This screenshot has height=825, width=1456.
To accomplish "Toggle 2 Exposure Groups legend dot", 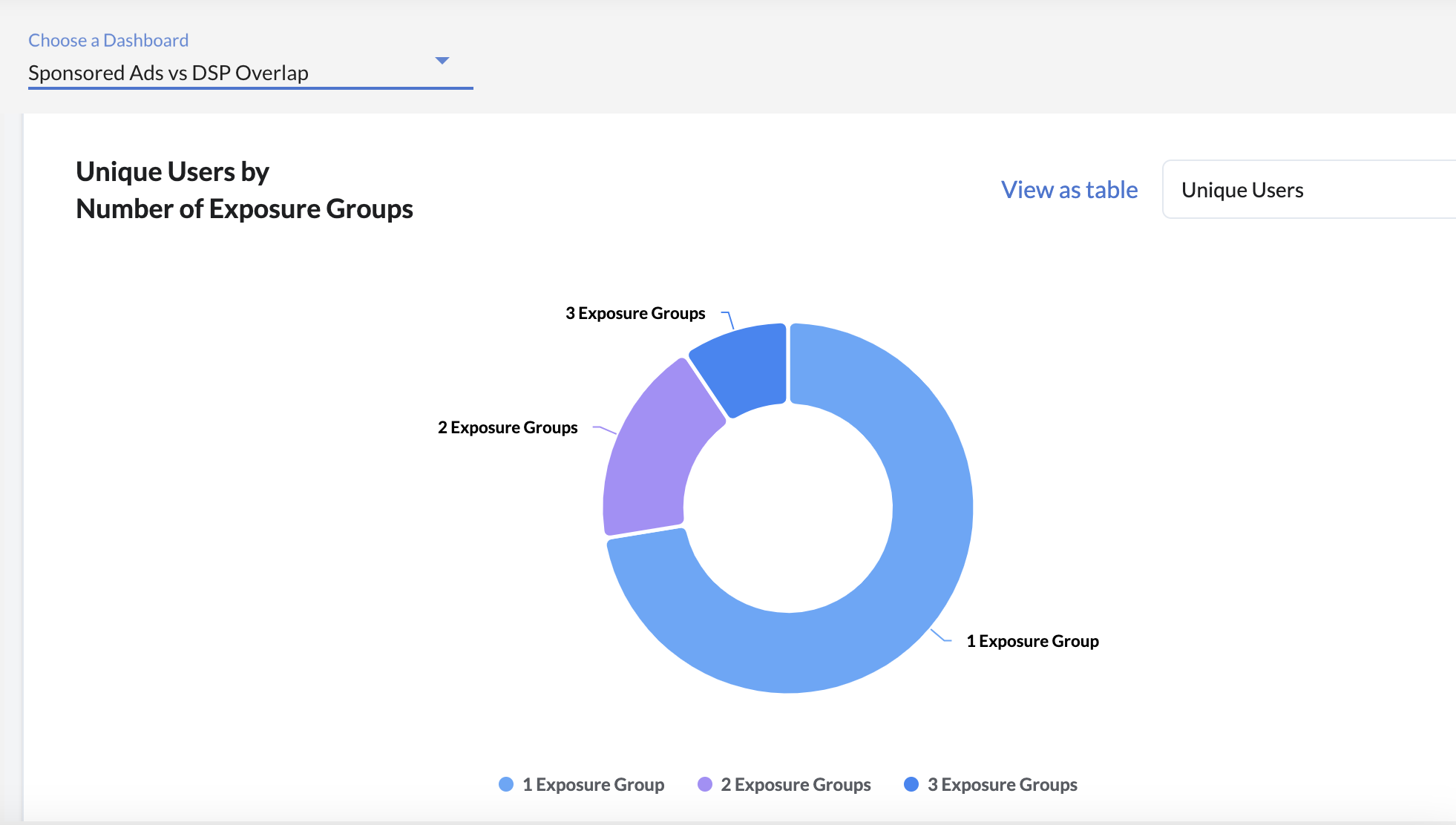I will point(705,784).
